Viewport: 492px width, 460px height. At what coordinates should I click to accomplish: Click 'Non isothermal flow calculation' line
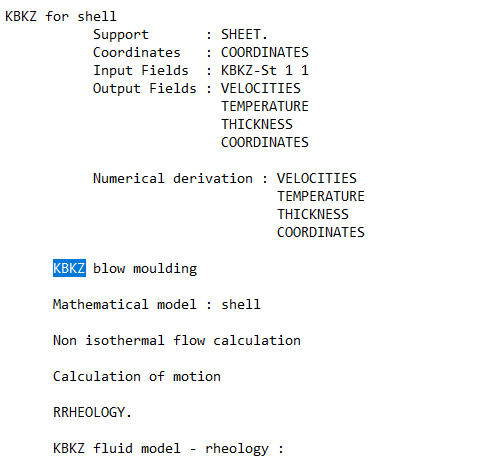(177, 340)
